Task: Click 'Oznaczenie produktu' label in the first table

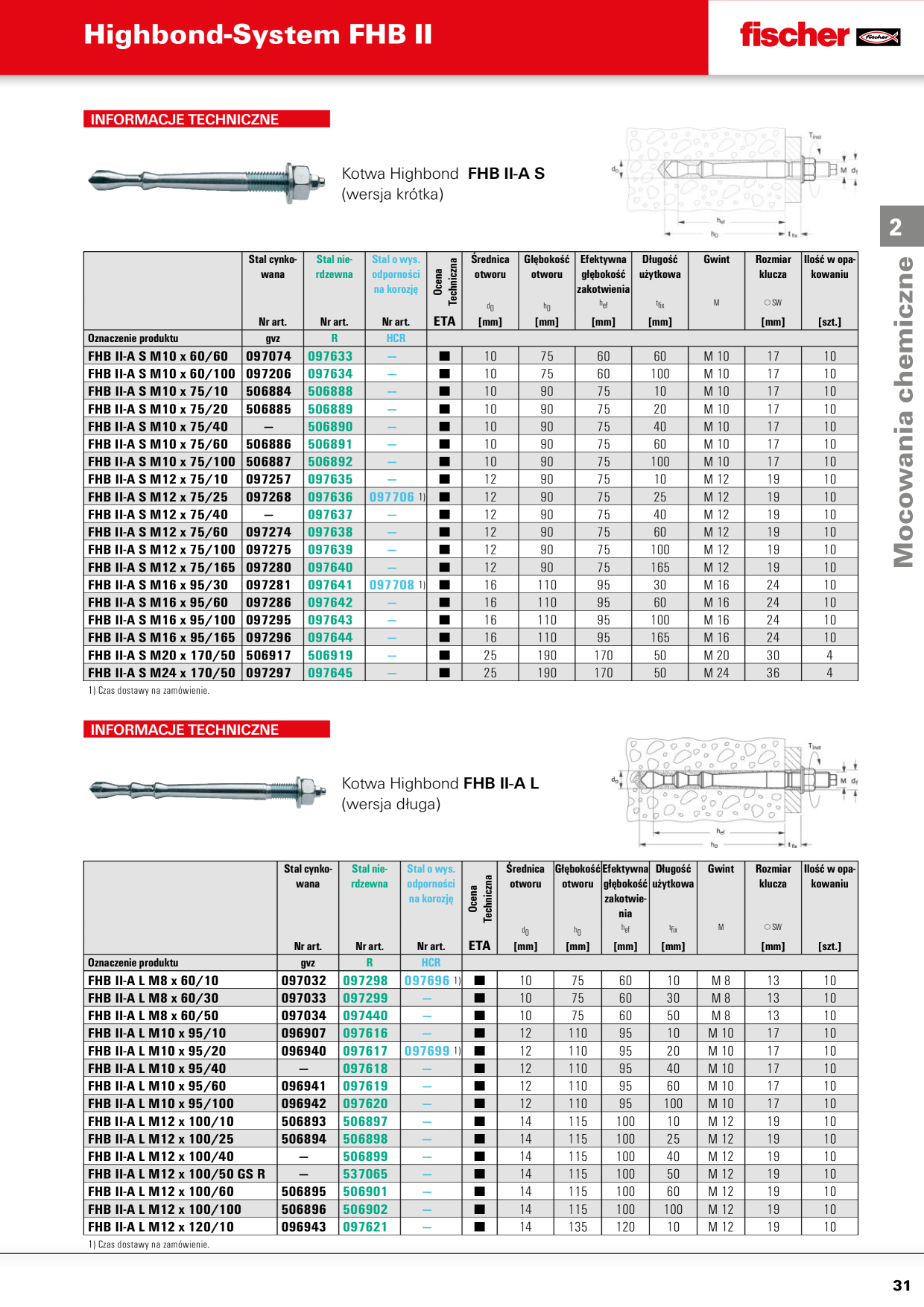Action: pyautogui.click(x=133, y=338)
